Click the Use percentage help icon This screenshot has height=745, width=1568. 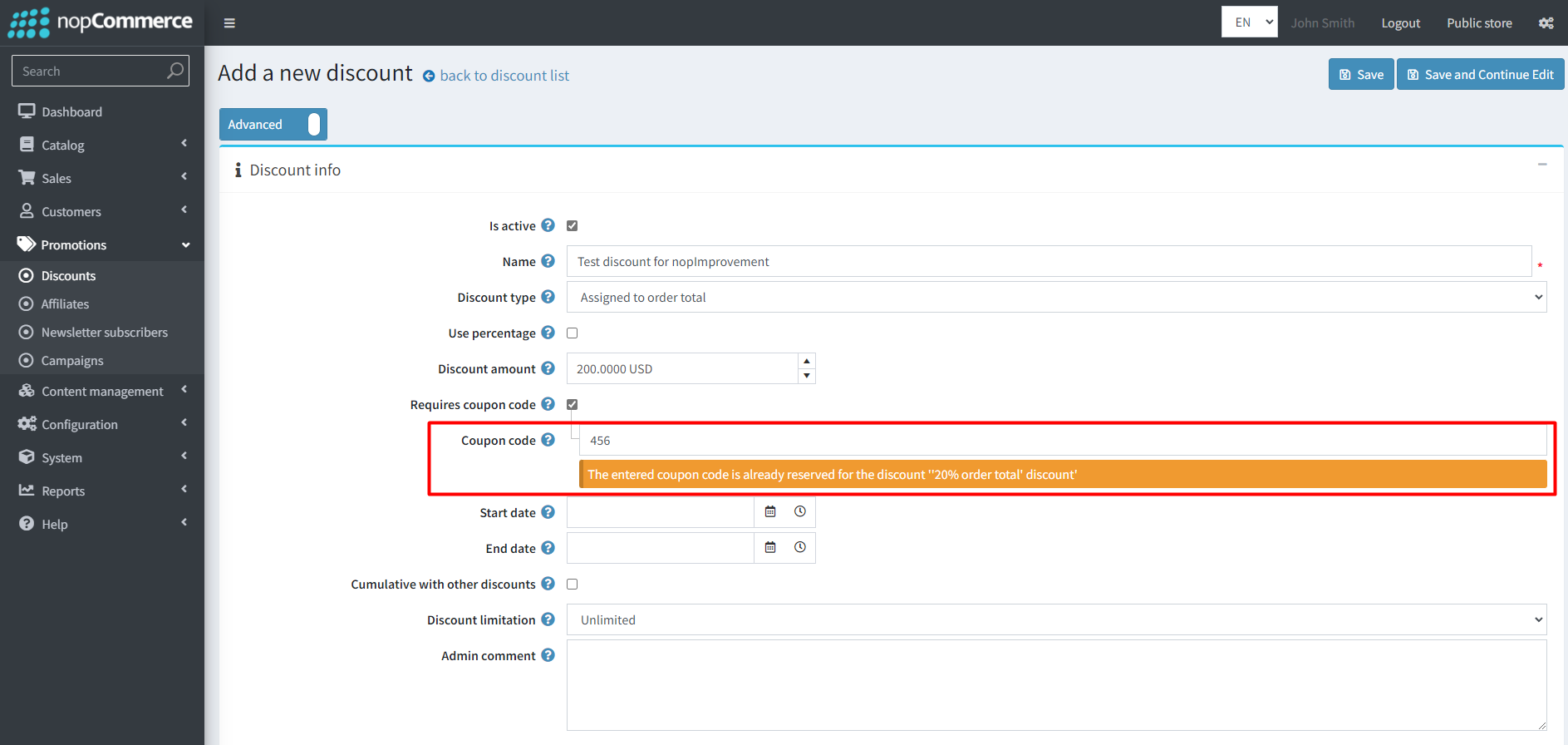coord(548,333)
